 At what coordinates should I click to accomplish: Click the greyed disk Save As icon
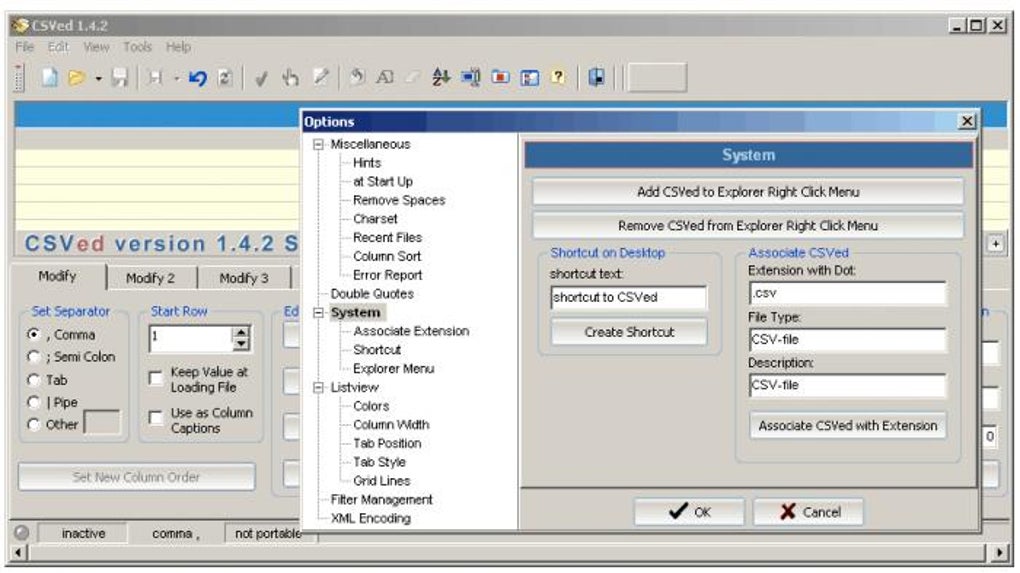coord(155,78)
